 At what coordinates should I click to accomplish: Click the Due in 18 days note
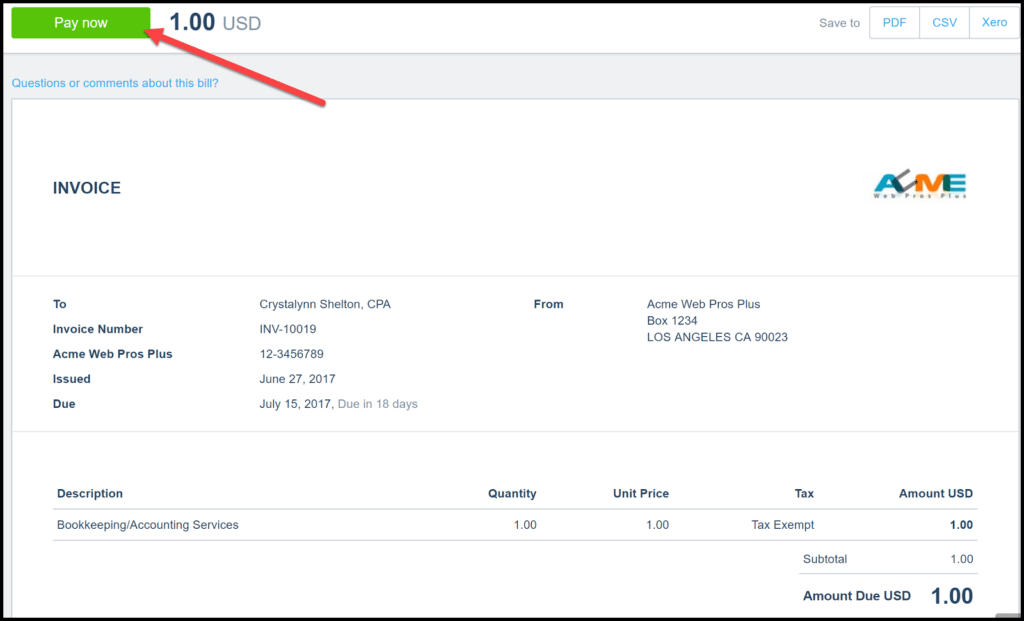[x=377, y=404]
